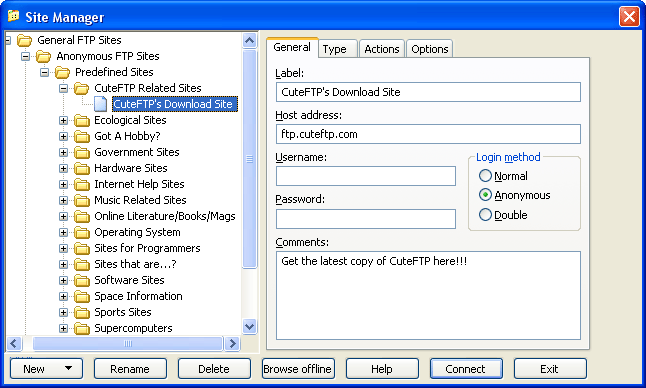Click the CuteFTP Related Sites folder icon
This screenshot has height=388, width=646.
[82, 88]
